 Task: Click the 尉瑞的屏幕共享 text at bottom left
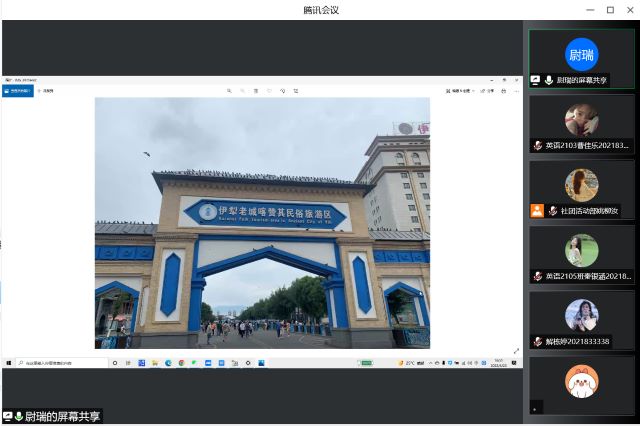(x=62, y=417)
